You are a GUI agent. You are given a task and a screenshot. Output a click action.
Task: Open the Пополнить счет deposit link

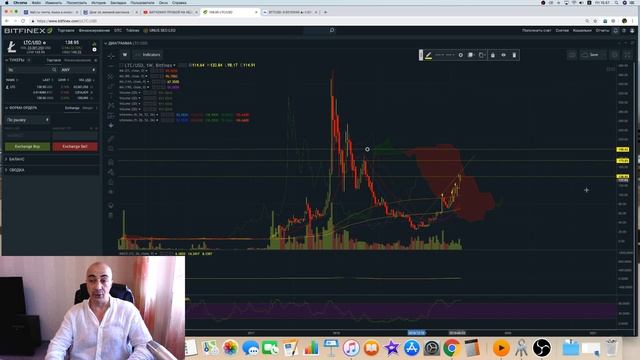(x=537, y=31)
